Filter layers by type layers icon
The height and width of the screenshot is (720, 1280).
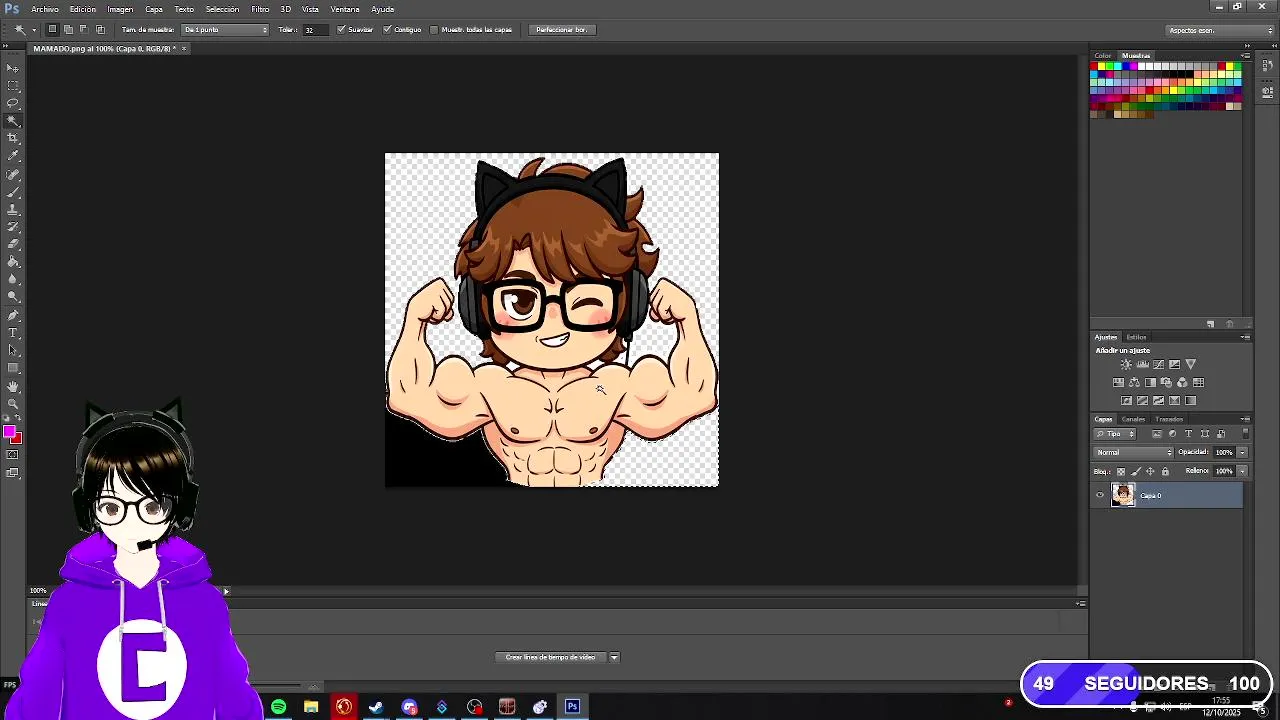(x=1188, y=434)
